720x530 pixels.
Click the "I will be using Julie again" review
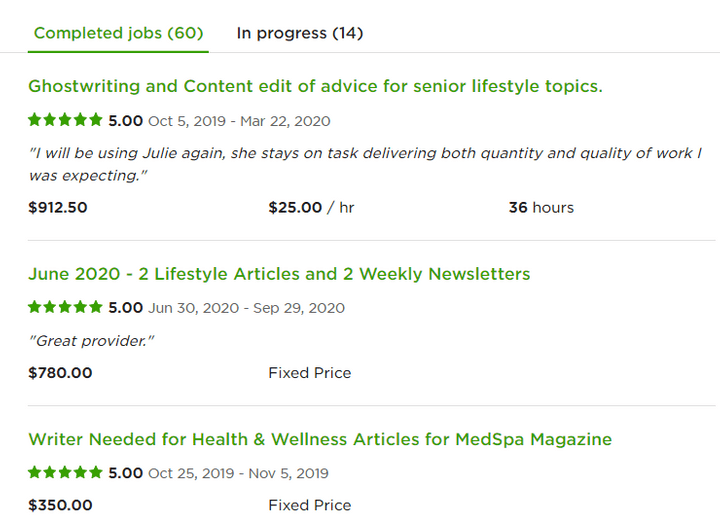coord(365,164)
